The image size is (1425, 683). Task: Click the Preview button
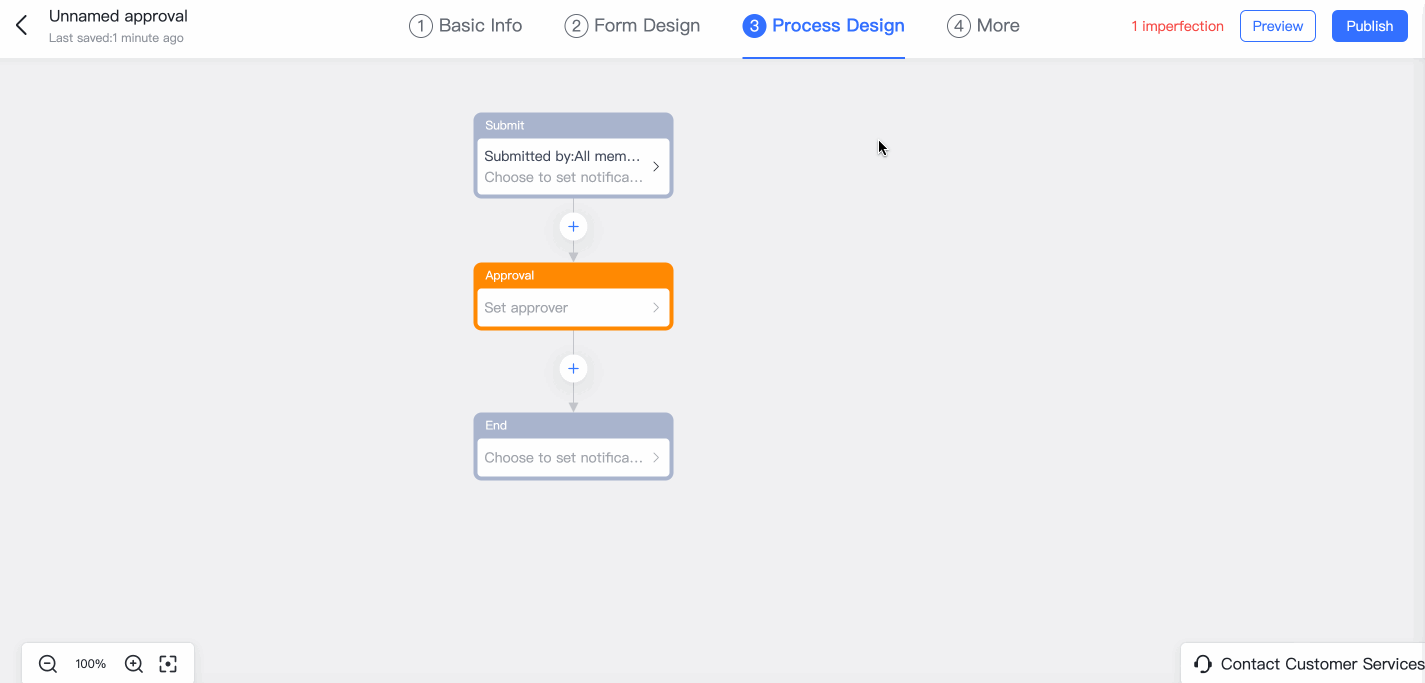1277,25
